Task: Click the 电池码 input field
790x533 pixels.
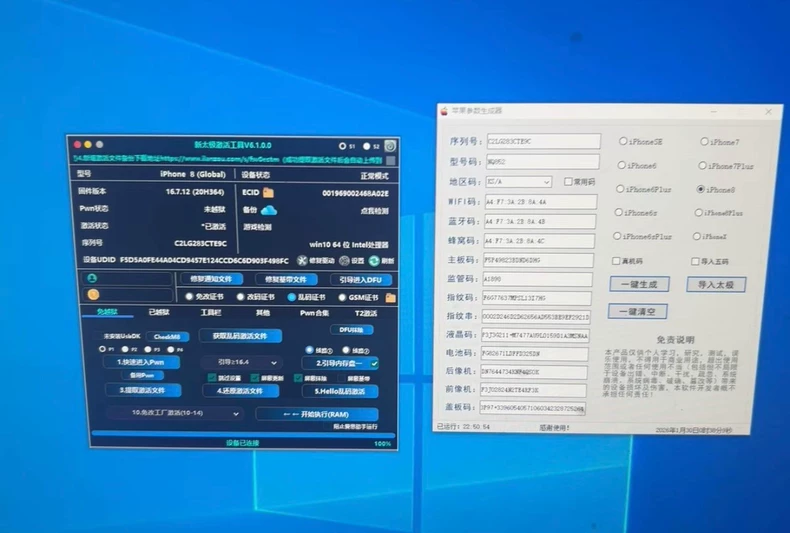Action: (535, 354)
